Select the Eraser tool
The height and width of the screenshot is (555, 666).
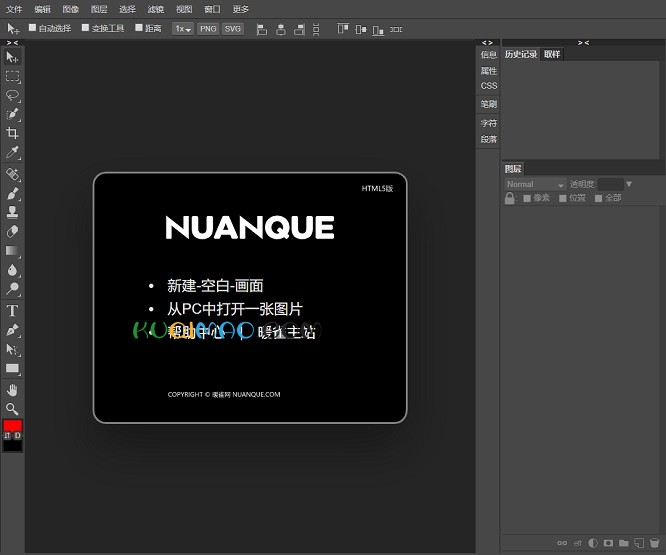tap(12, 231)
